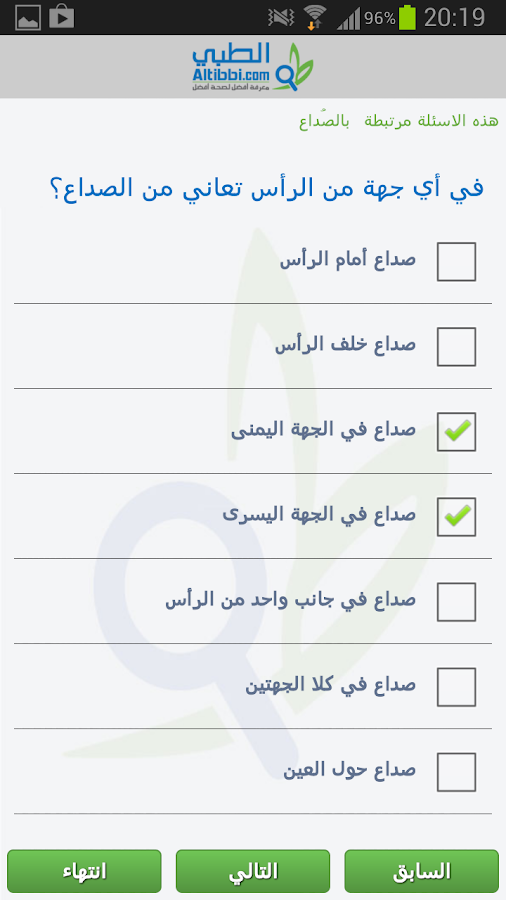Check the صداع حول العين checkbox

point(456,772)
